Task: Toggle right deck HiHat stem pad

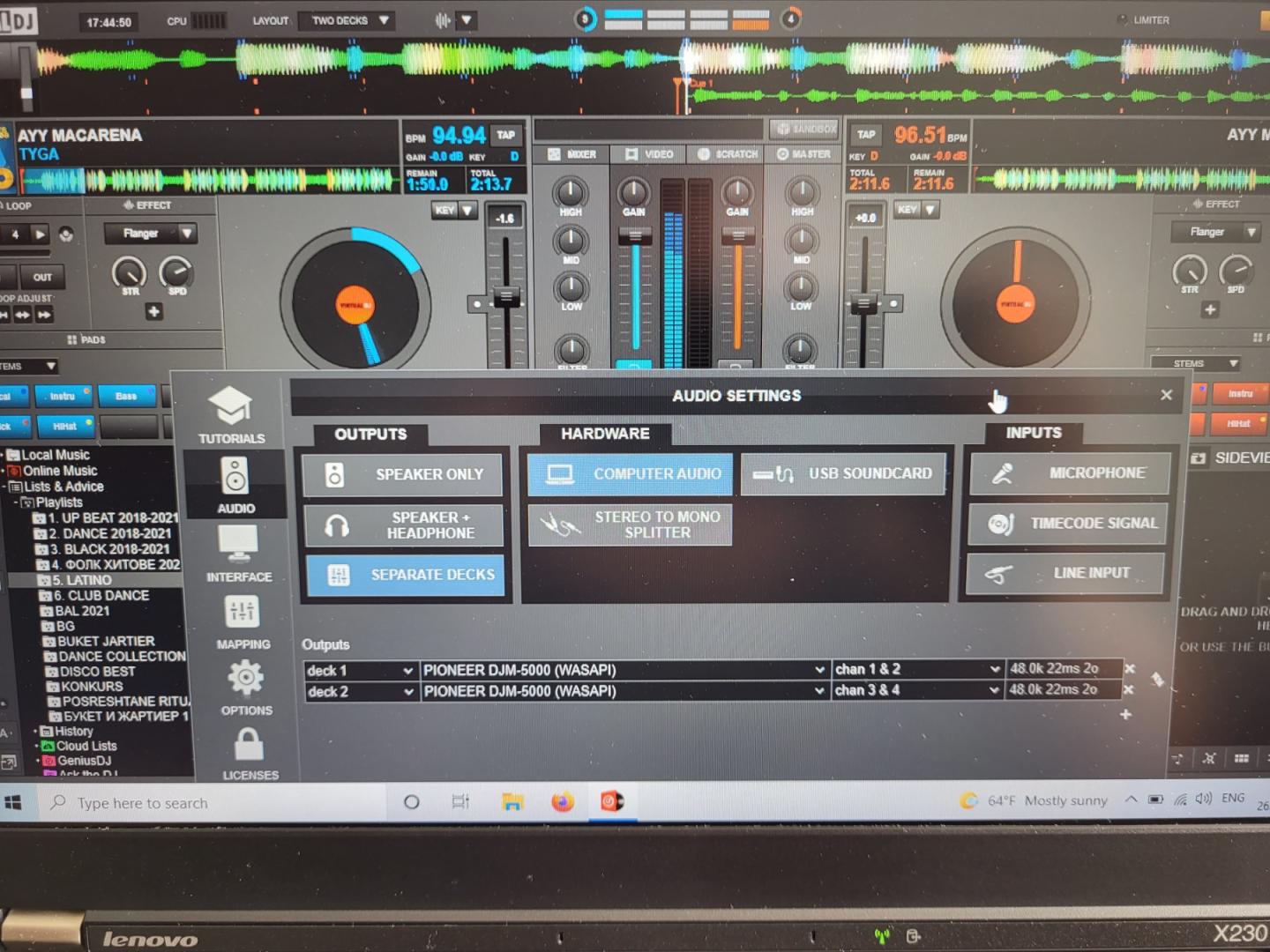Action: [x=1239, y=424]
